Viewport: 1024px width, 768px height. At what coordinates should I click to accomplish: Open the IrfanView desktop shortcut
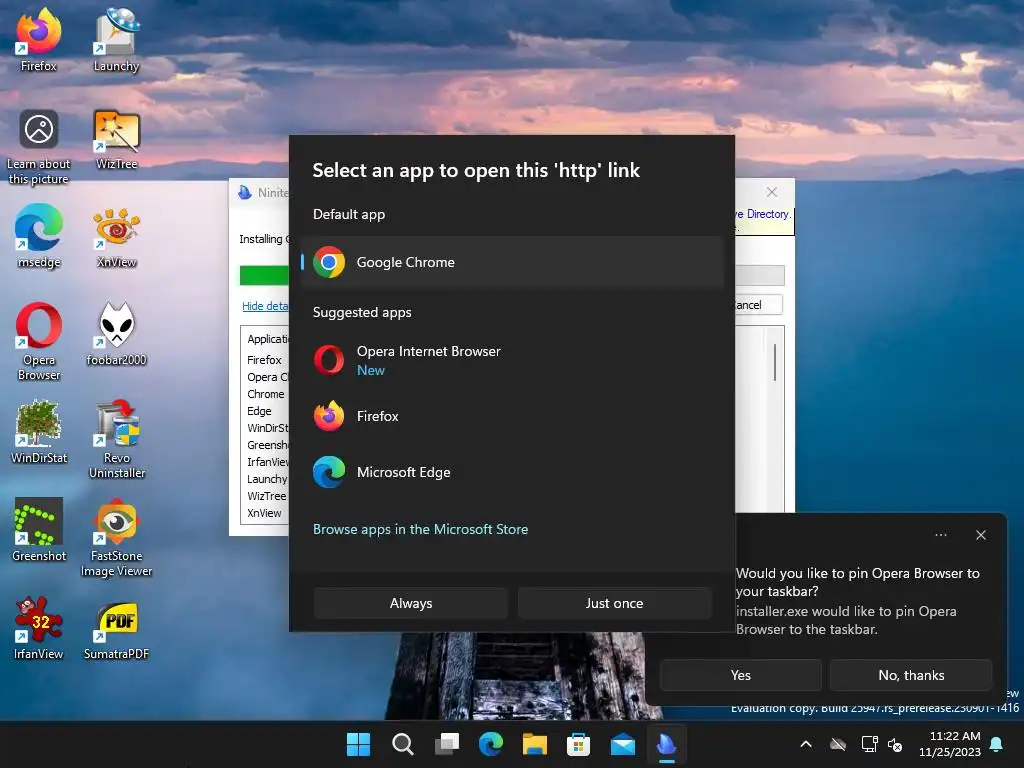39,627
